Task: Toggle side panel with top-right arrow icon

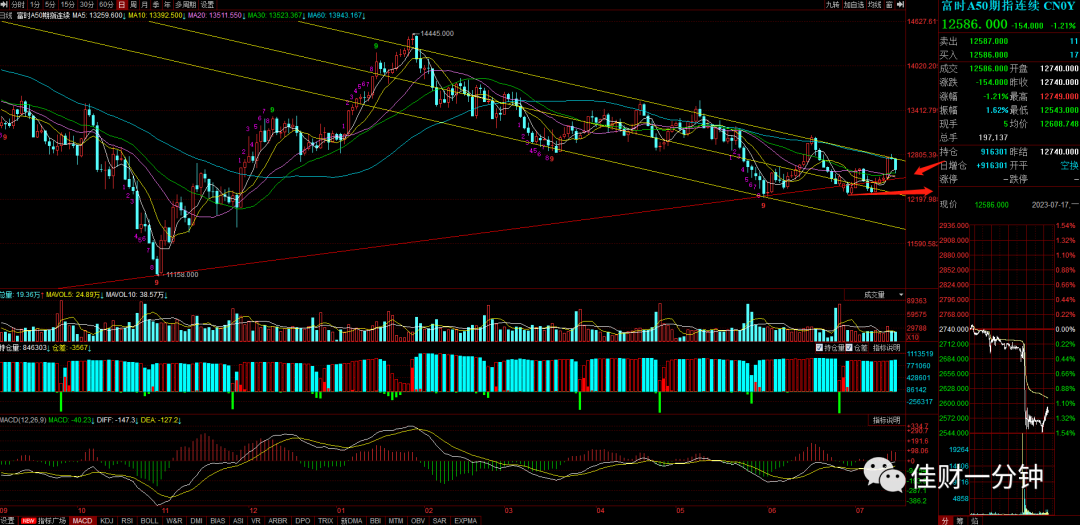Action: 900,4
